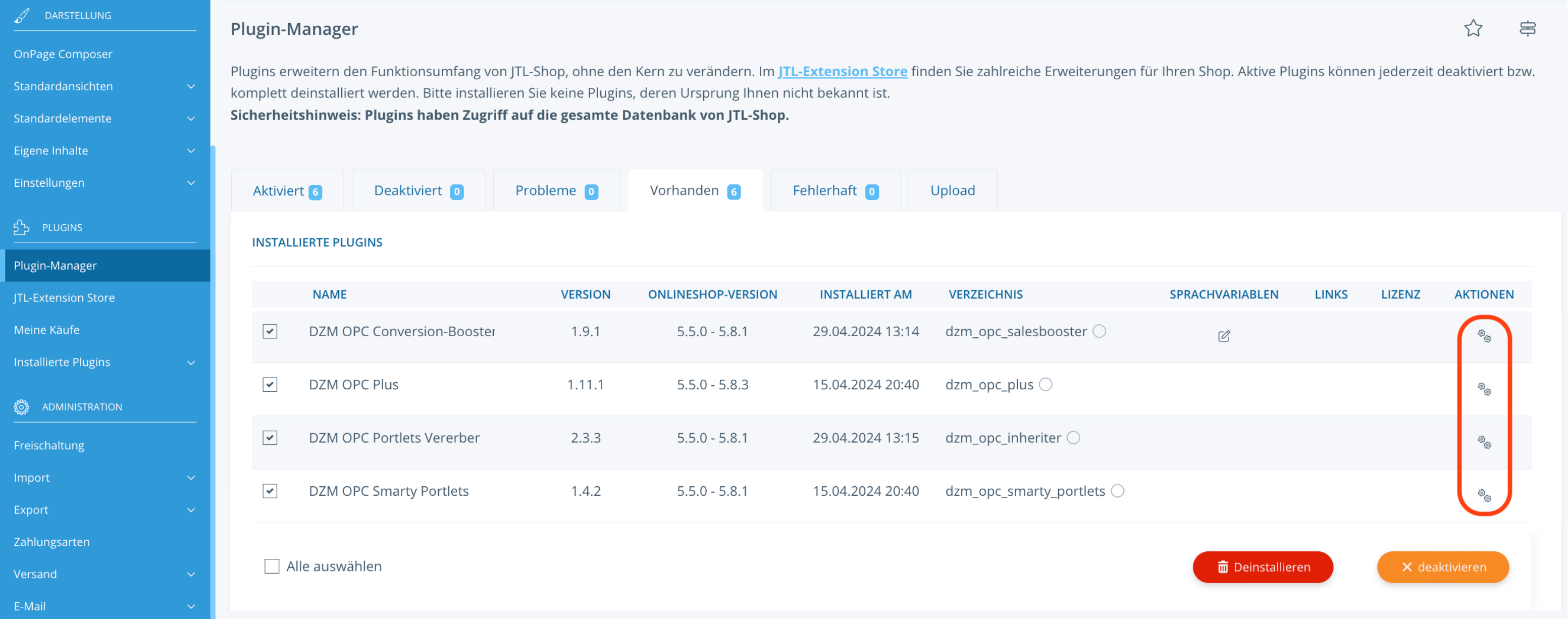Click the orange deaktivieren button

click(x=1443, y=566)
